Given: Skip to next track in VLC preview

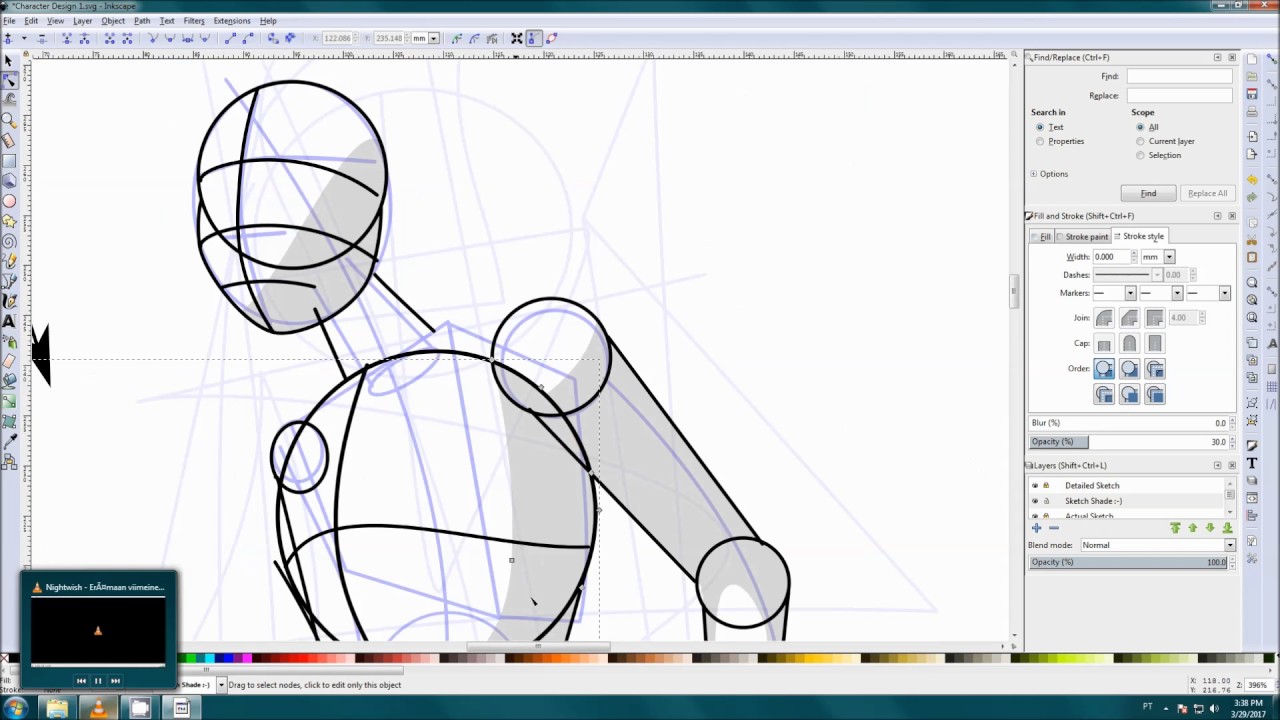Looking at the screenshot, I should (x=115, y=681).
